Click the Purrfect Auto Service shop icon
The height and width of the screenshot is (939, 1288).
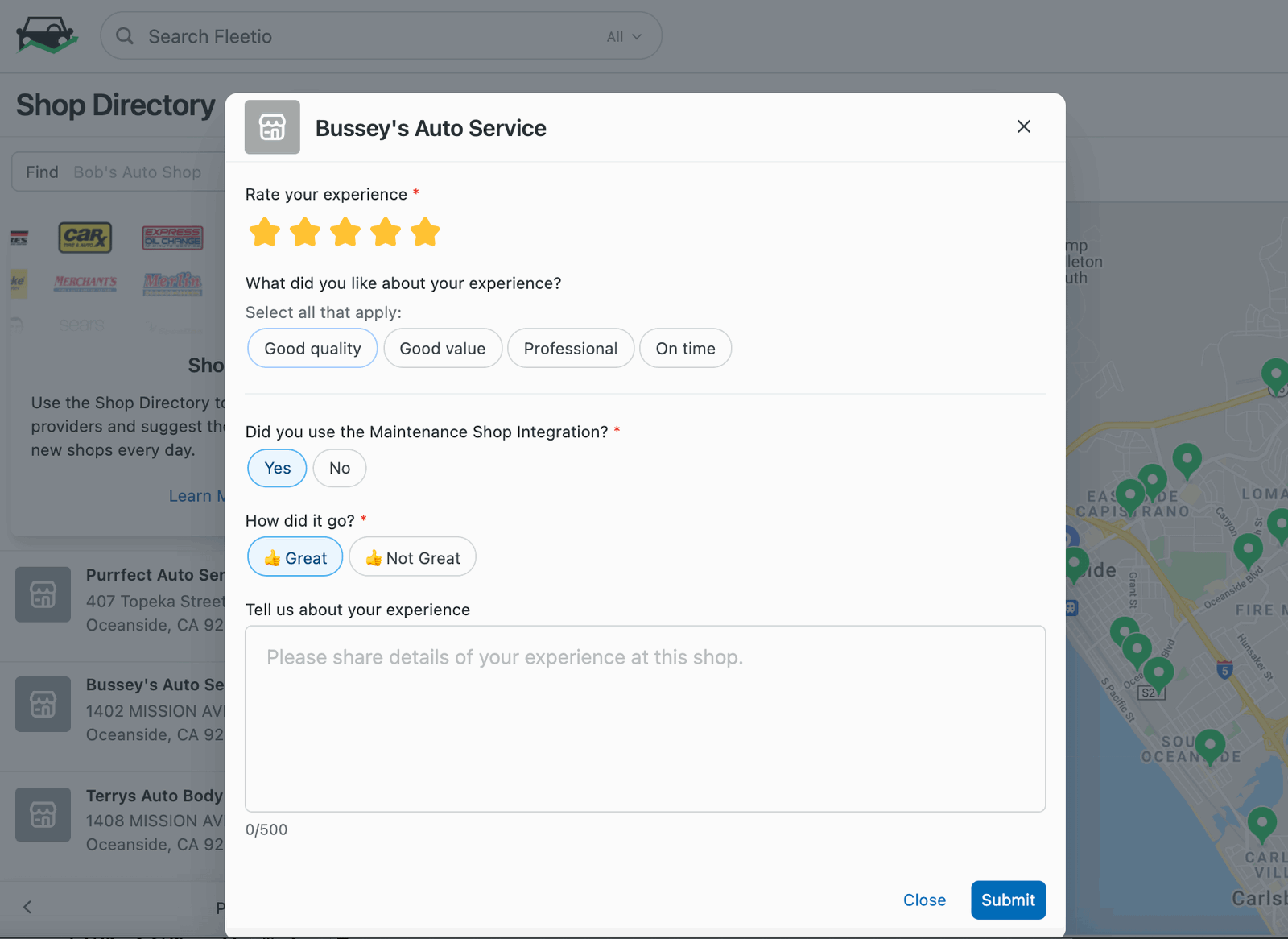coord(43,594)
